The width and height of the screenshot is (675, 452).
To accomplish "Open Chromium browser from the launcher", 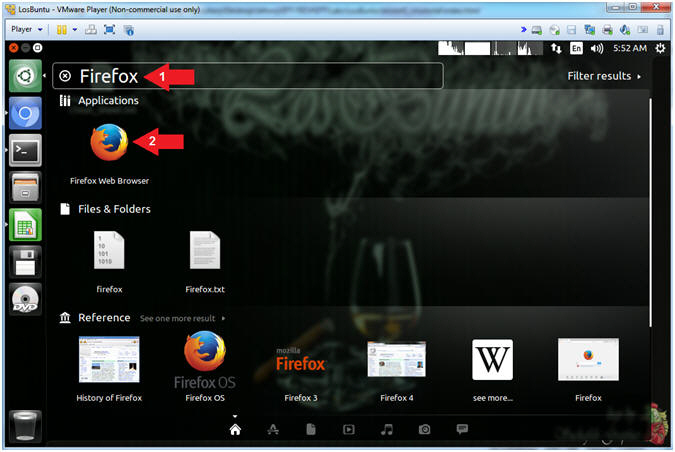I will click(25, 113).
